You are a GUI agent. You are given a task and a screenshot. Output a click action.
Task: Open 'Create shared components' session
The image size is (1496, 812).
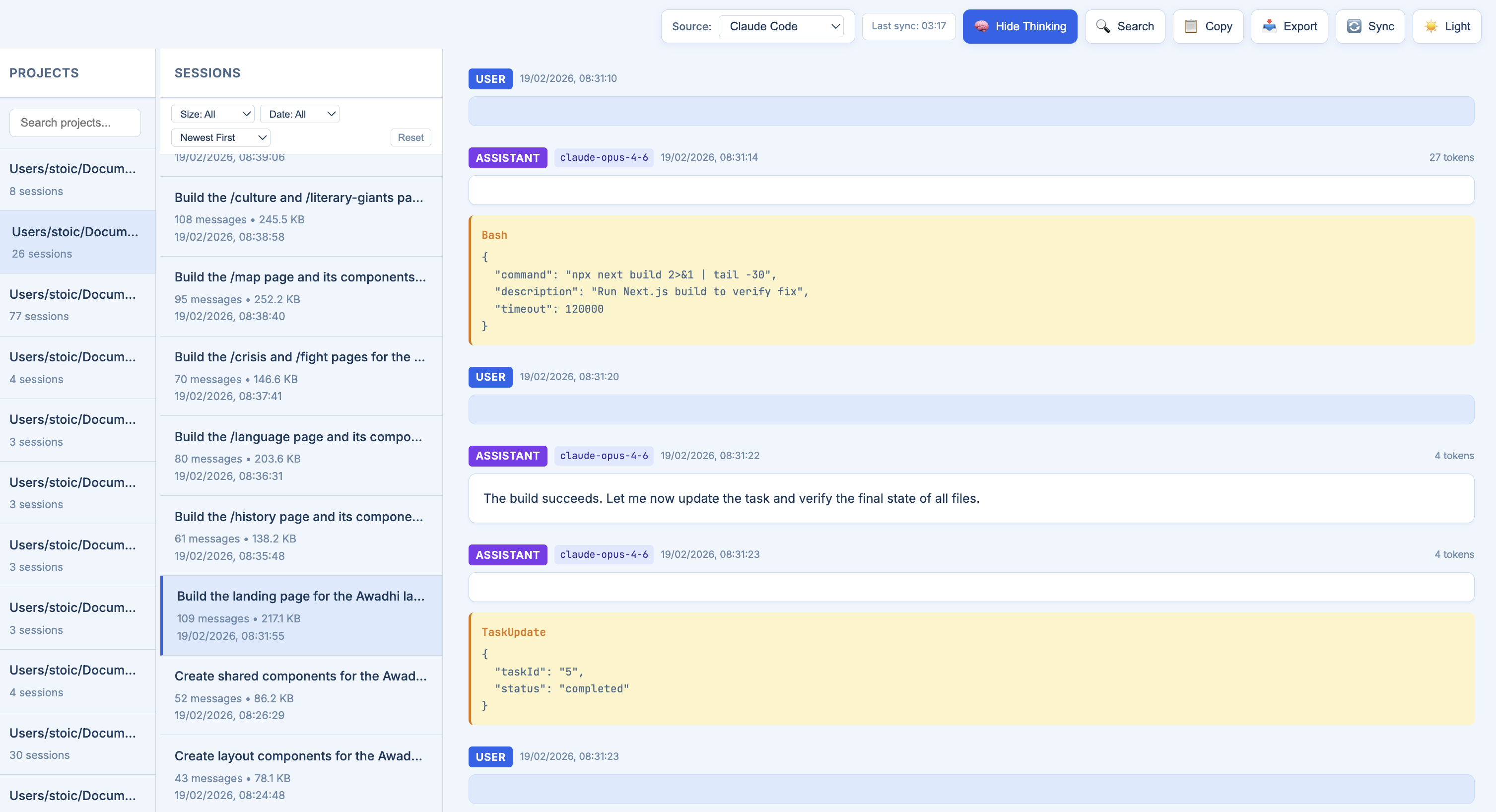(301, 695)
